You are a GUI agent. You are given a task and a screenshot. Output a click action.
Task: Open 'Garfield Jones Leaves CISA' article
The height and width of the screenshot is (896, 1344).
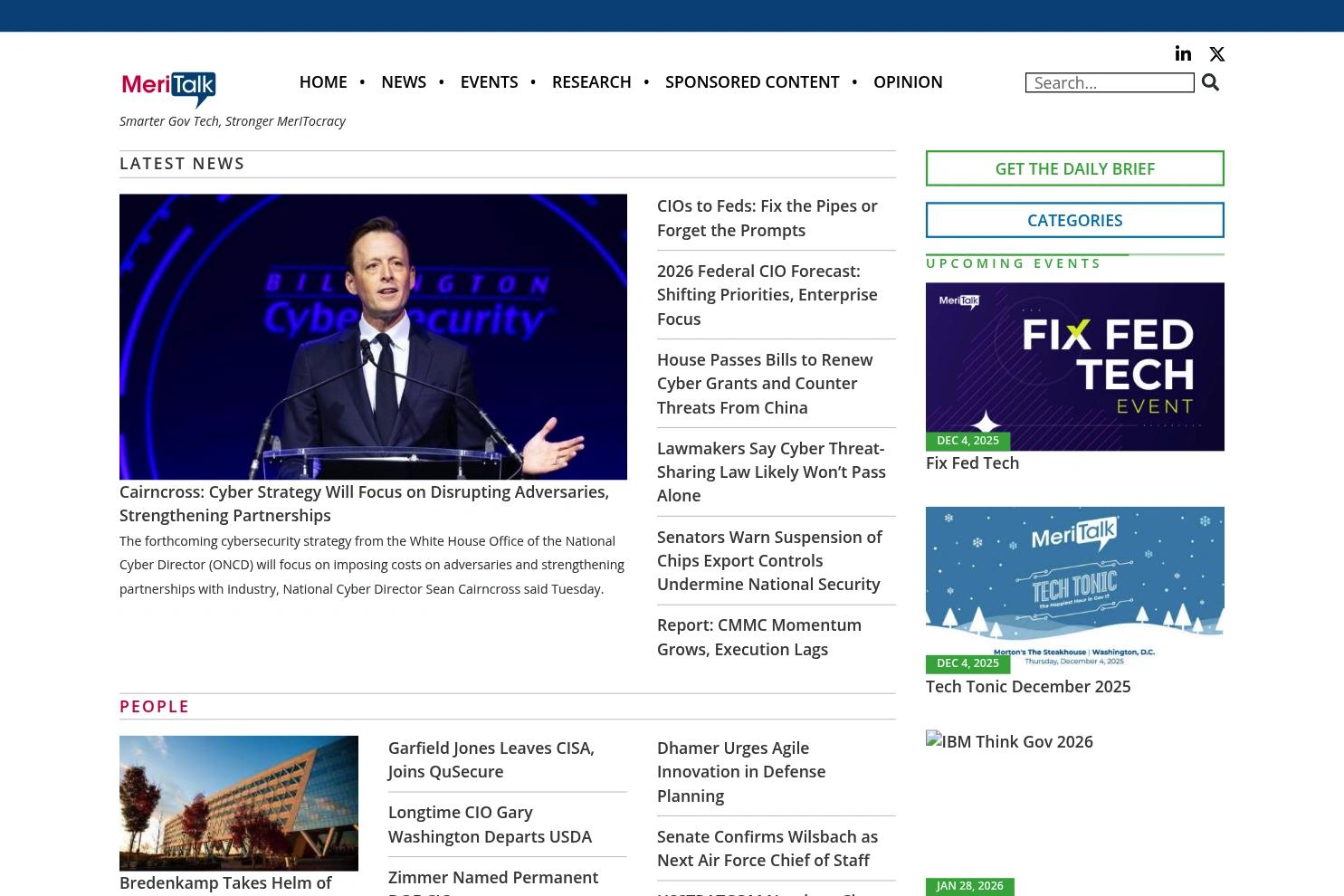pos(491,759)
